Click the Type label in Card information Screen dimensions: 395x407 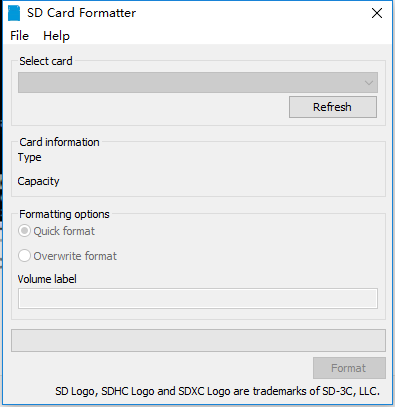(x=30, y=157)
